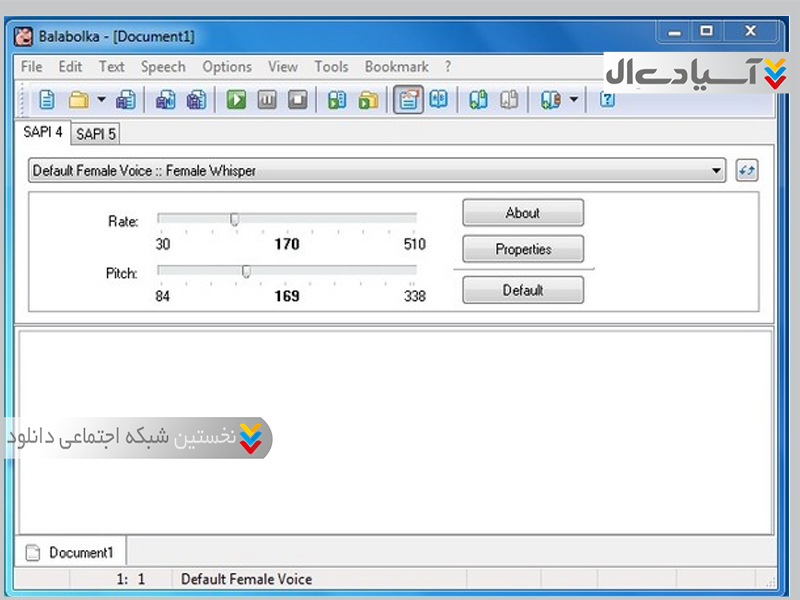Expand the dropdown arrow left of Help icon

(573, 99)
